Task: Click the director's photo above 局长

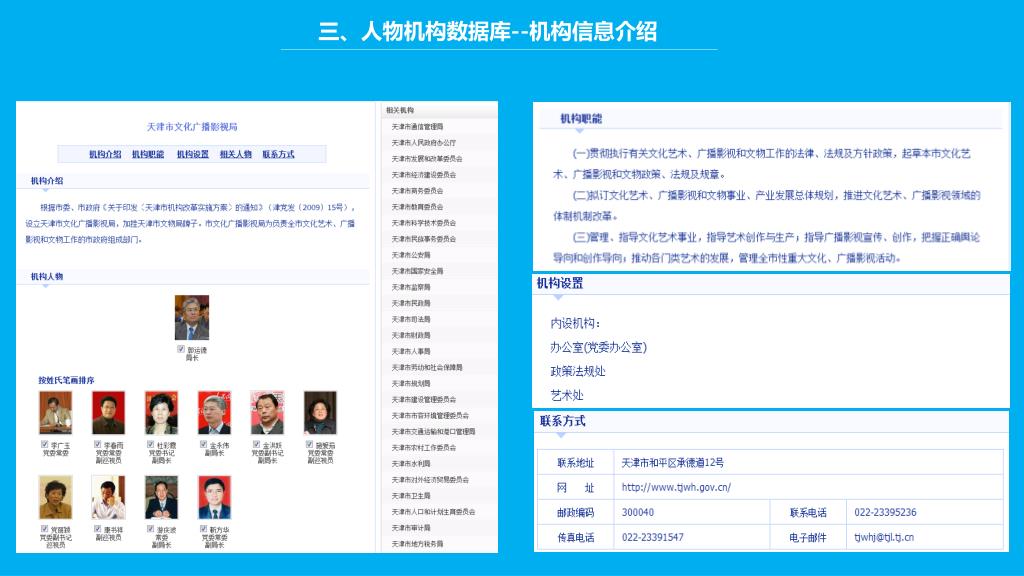Action: pyautogui.click(x=191, y=318)
